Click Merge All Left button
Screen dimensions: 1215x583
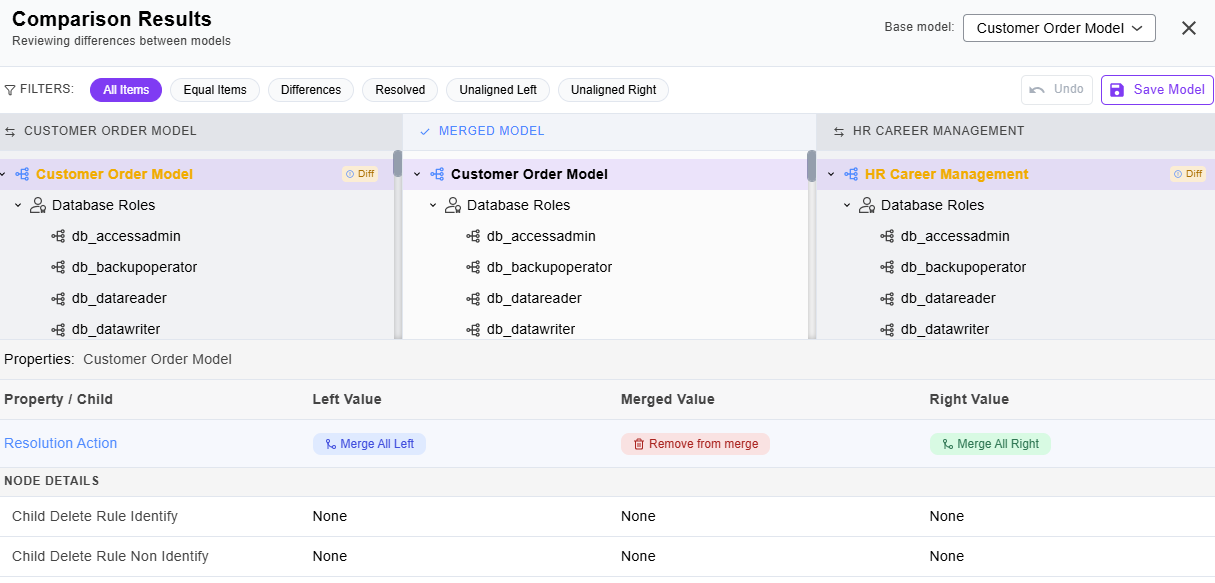[x=369, y=444]
